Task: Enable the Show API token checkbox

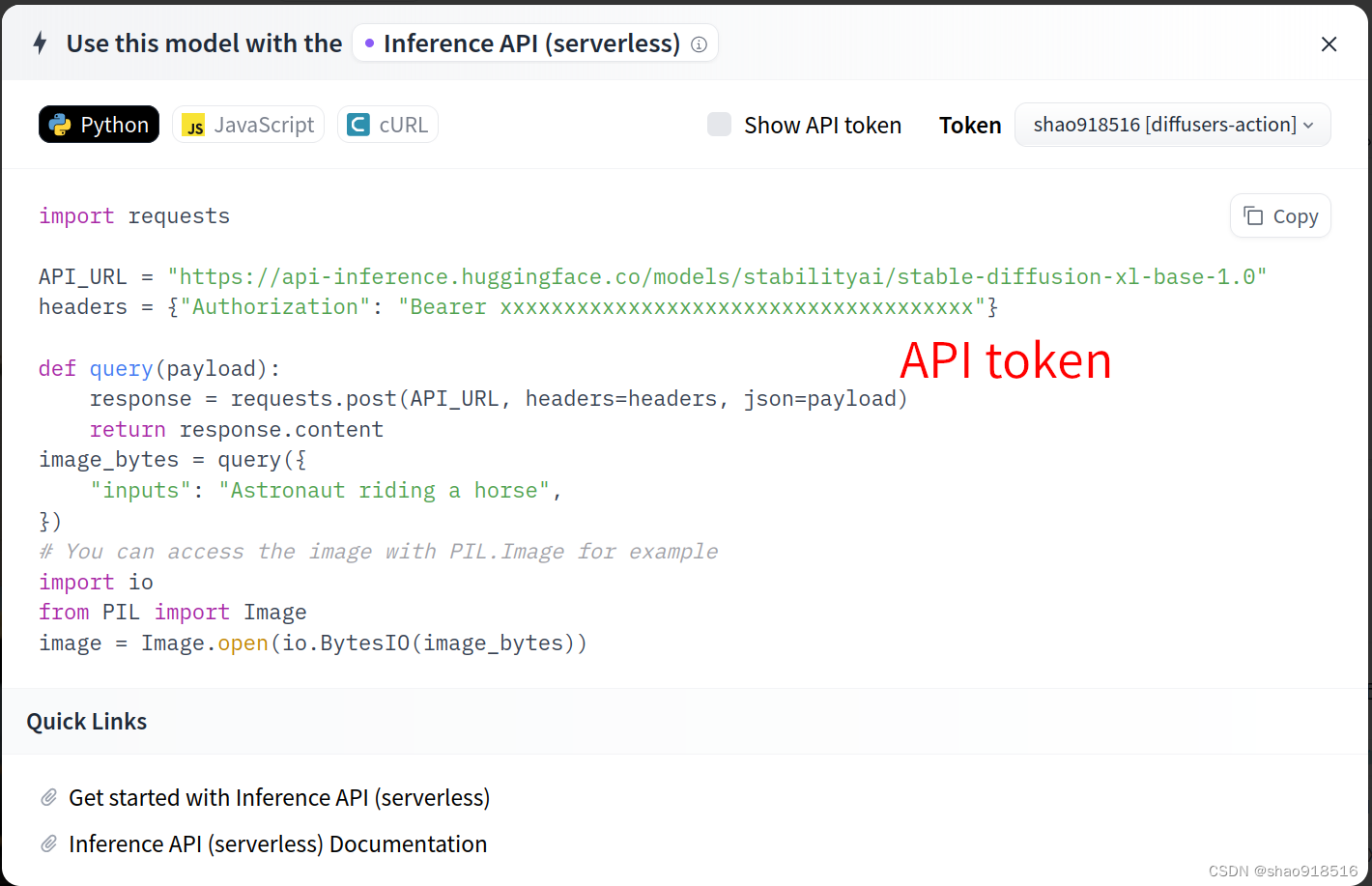Action: (x=719, y=125)
